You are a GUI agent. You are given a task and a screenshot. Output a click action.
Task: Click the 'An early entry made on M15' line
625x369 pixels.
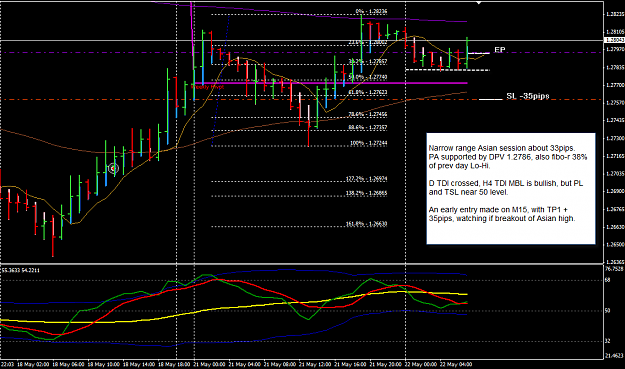pos(499,210)
